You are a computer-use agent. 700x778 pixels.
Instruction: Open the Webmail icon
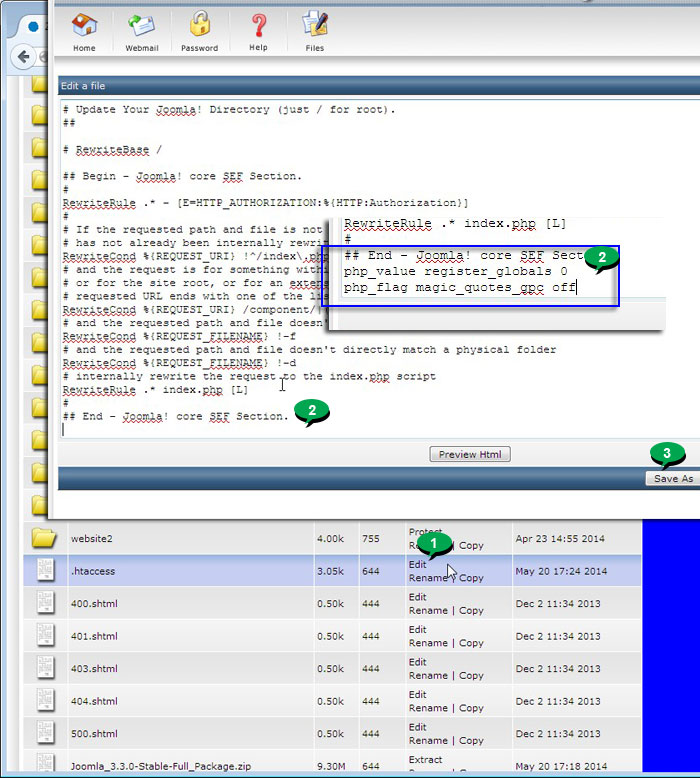coord(141,26)
